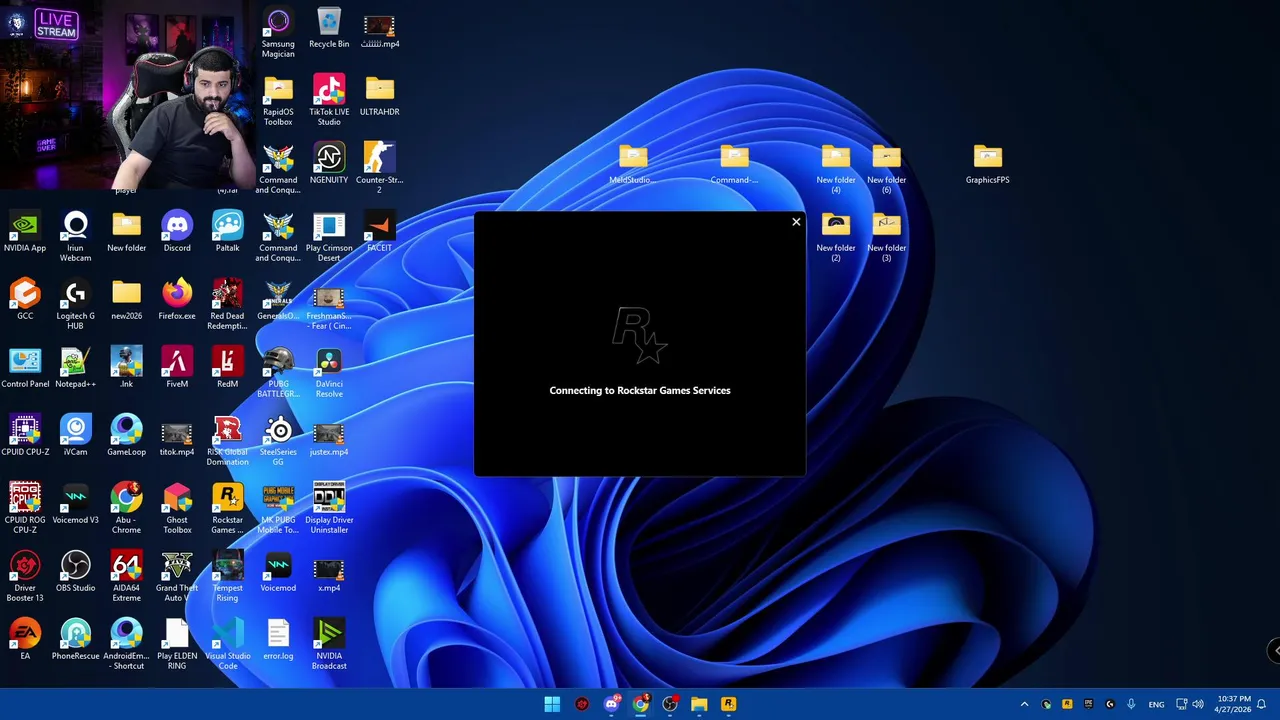Select FACEIT desktop icon
The width and height of the screenshot is (1280, 720).
point(379,232)
